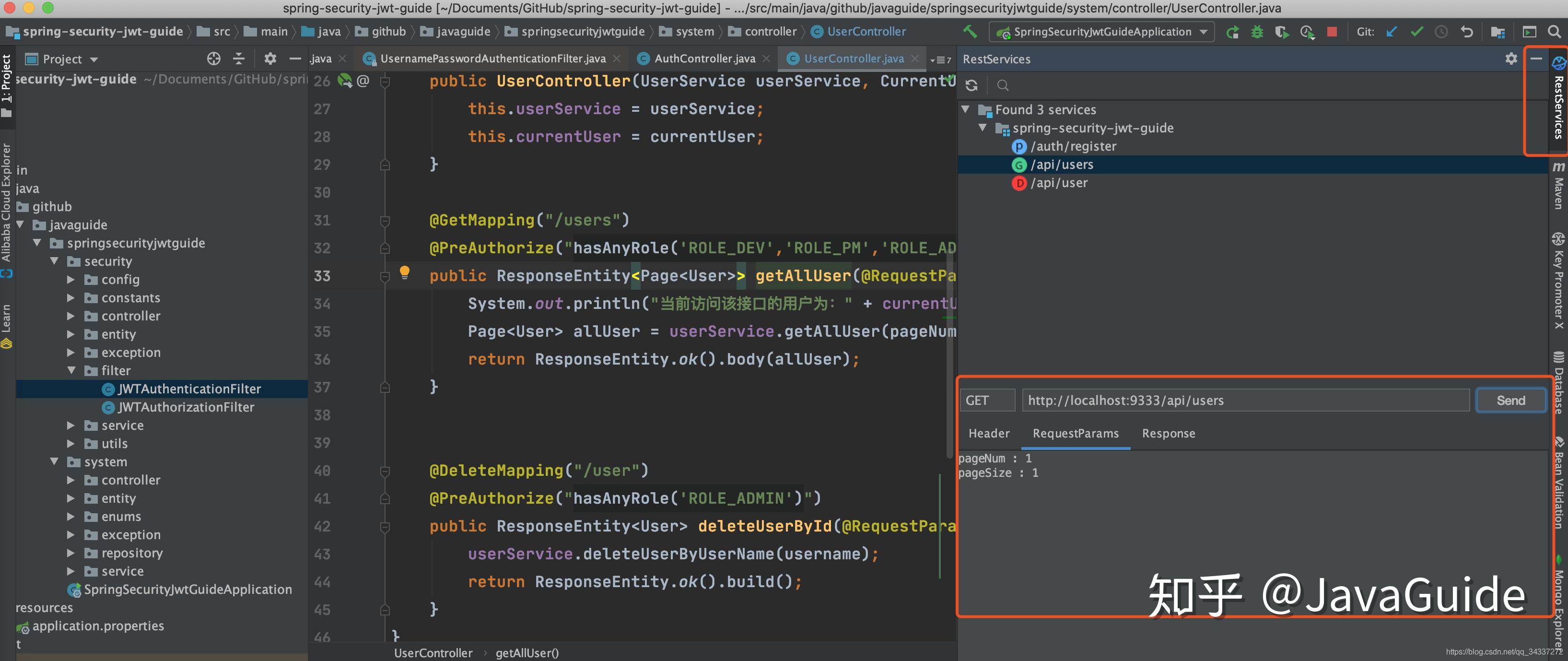Toggle the Database tool window

pos(1558,383)
